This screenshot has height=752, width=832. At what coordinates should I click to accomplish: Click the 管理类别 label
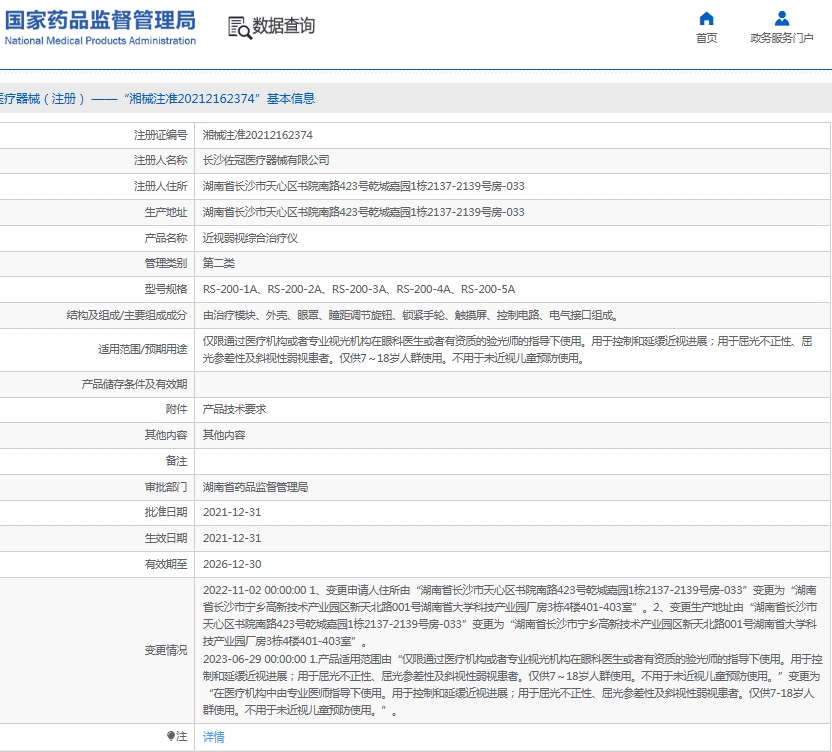coord(166,263)
